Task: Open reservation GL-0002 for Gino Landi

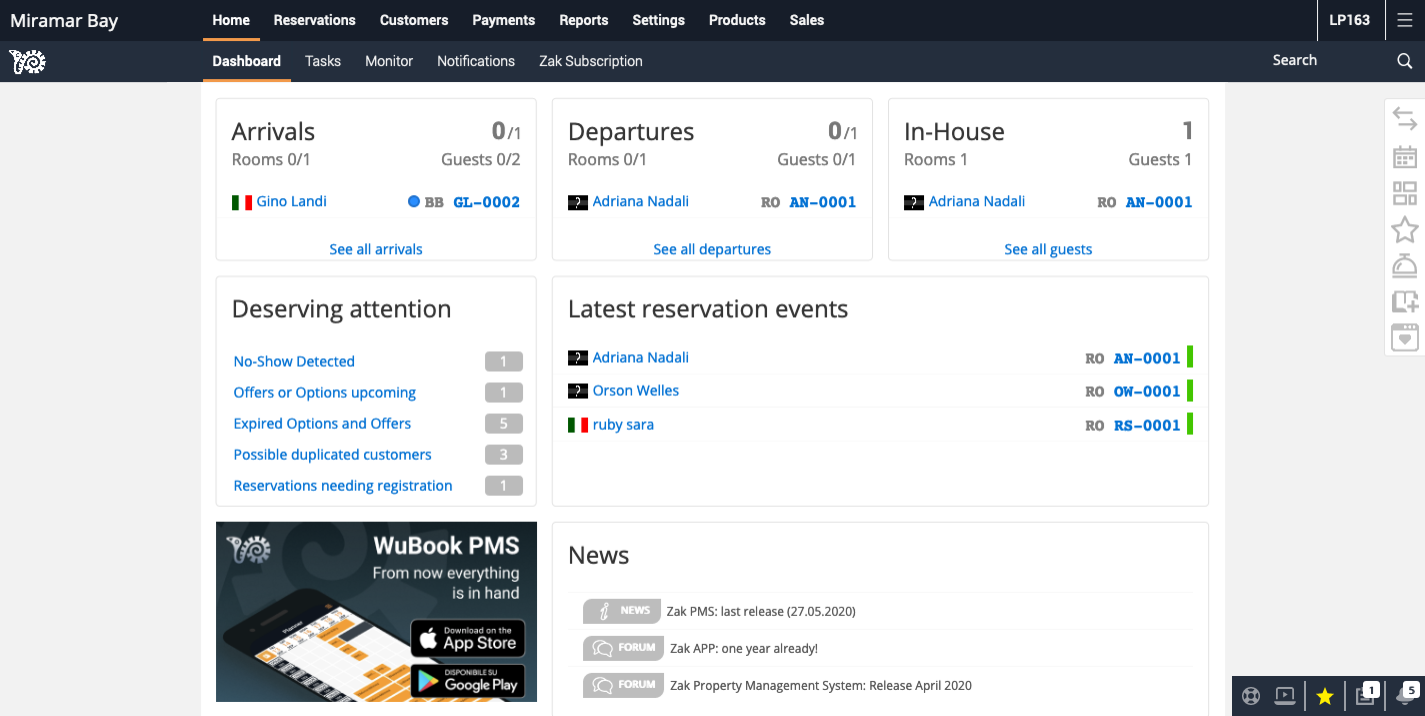Action: click(x=486, y=202)
